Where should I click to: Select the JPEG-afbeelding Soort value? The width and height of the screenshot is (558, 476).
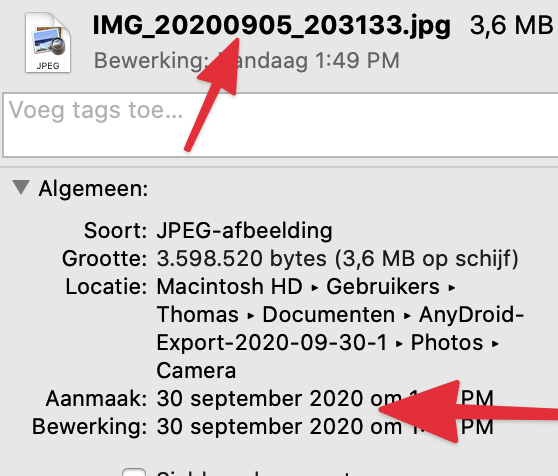click(x=244, y=230)
